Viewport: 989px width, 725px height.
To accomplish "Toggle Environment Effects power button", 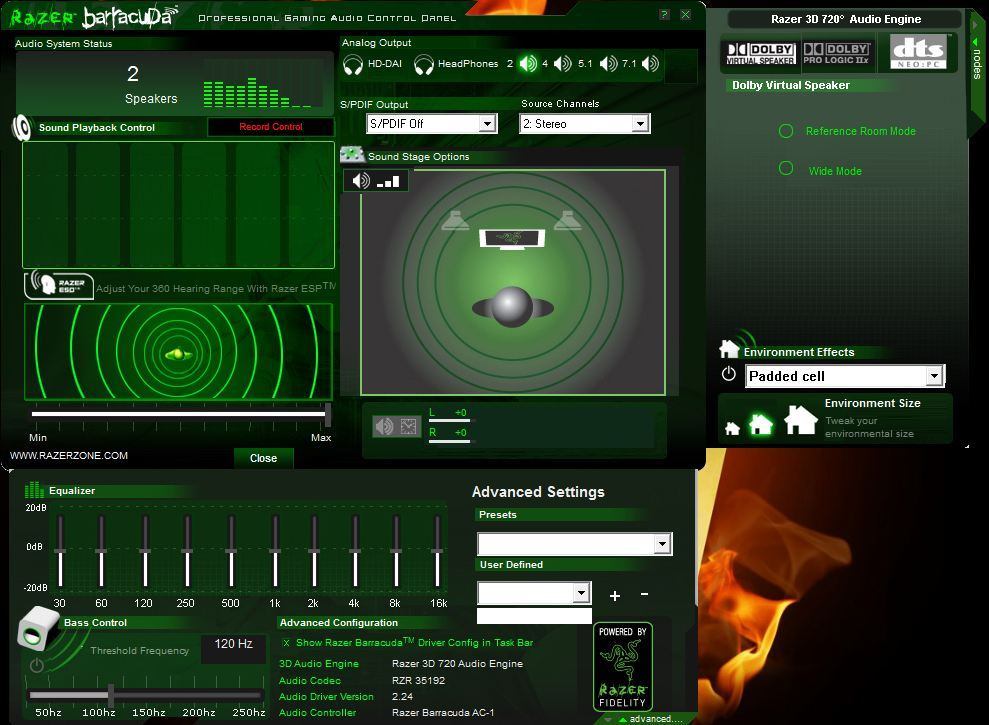I will click(729, 374).
